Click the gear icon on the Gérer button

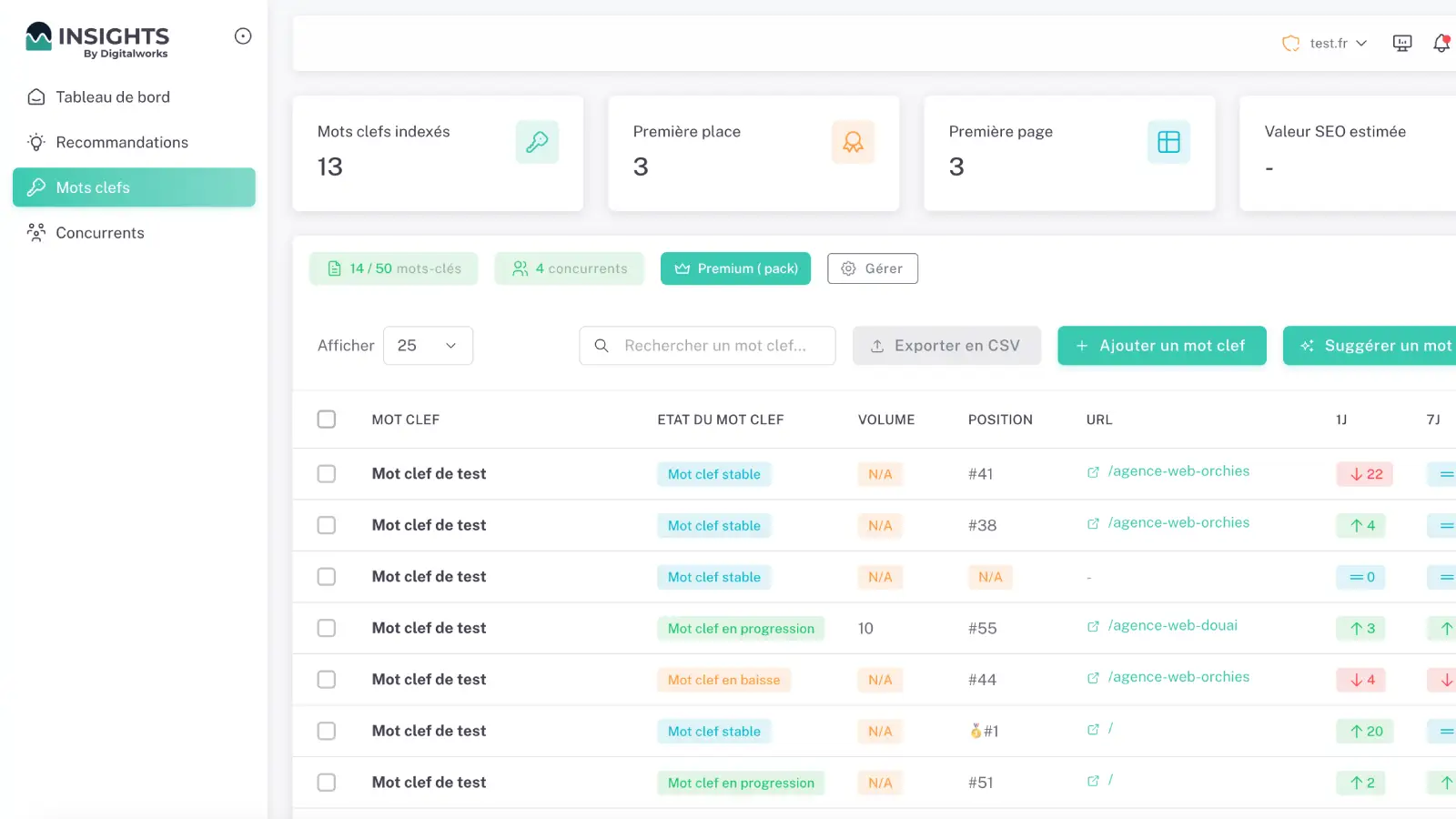pyautogui.click(x=849, y=268)
